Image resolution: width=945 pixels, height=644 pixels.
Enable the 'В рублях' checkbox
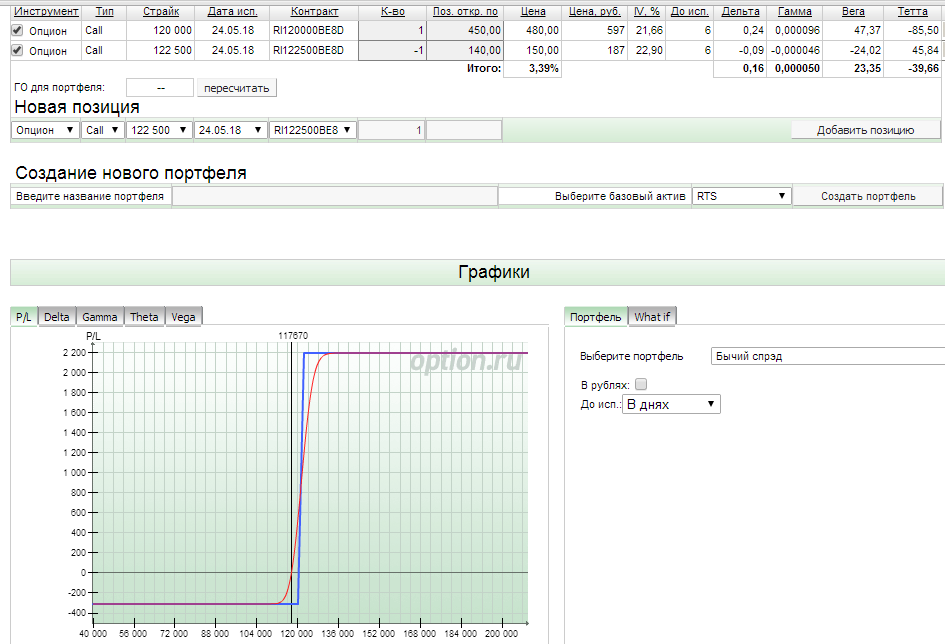[641, 385]
